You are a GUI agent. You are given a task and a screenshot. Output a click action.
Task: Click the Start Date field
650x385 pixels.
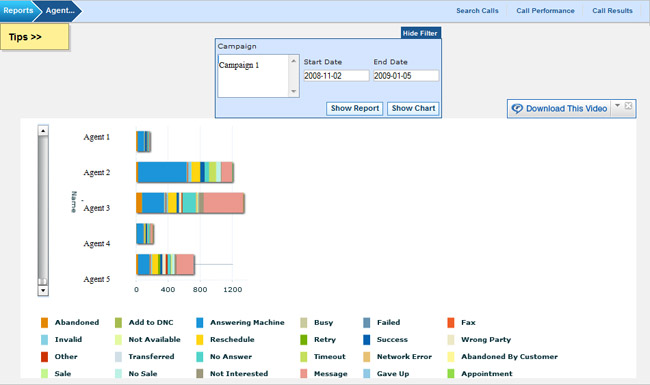click(x=336, y=76)
